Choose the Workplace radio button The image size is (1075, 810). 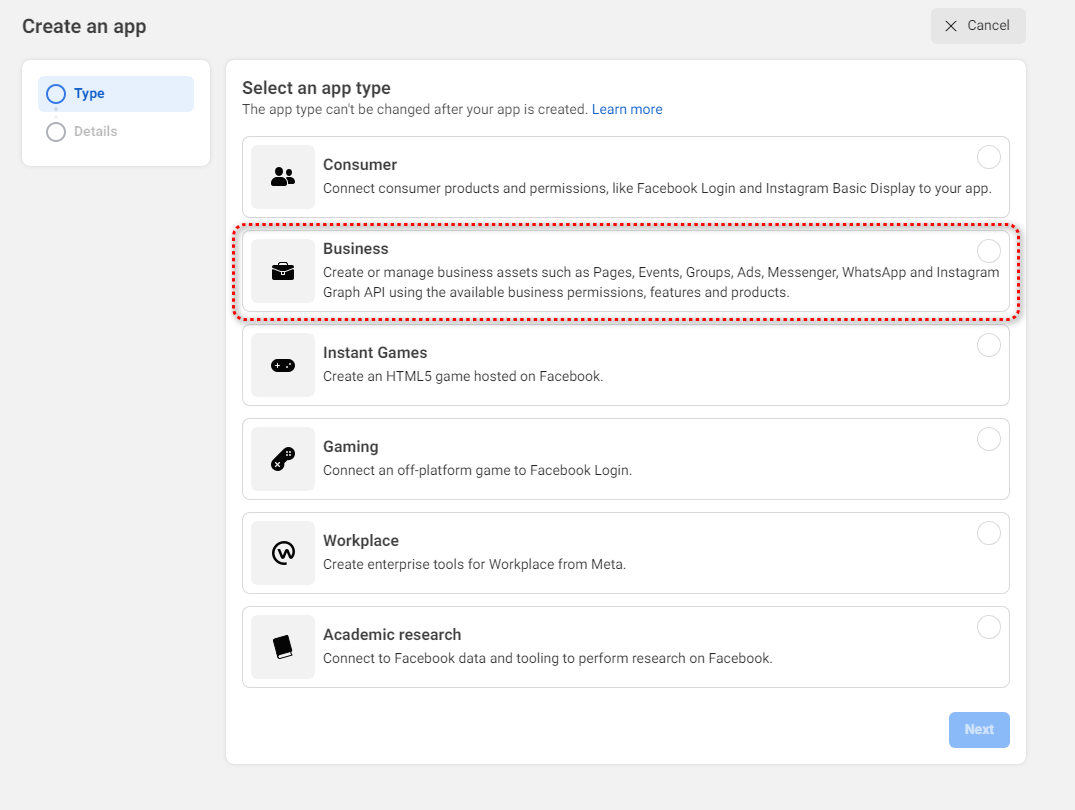tap(988, 533)
